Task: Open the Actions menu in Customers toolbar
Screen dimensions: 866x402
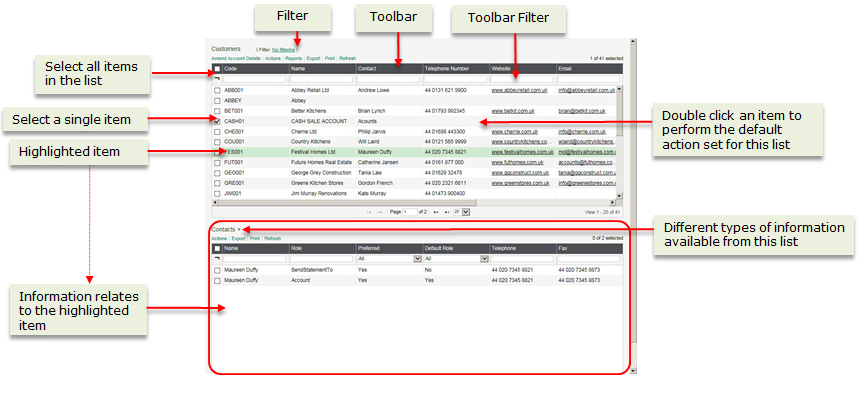Action: [273, 59]
